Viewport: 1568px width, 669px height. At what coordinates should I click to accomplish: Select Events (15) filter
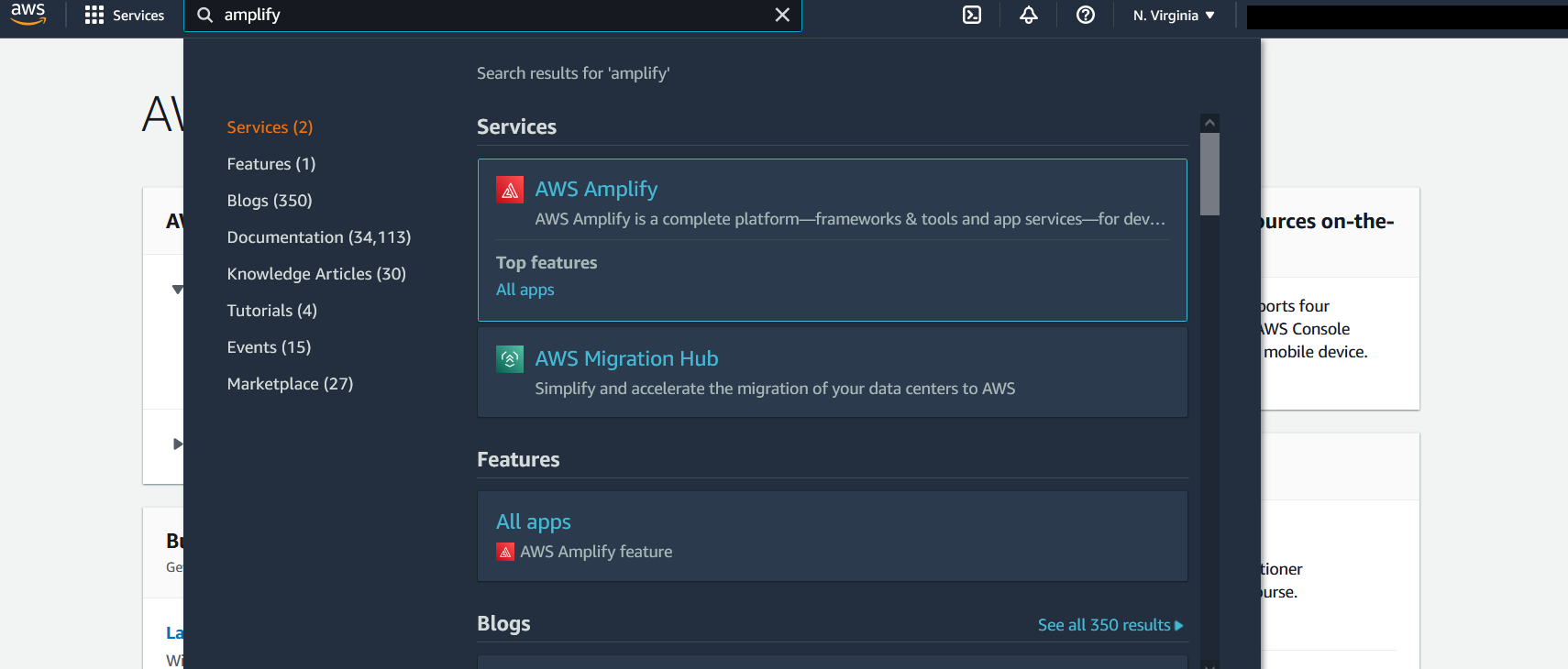pos(269,347)
